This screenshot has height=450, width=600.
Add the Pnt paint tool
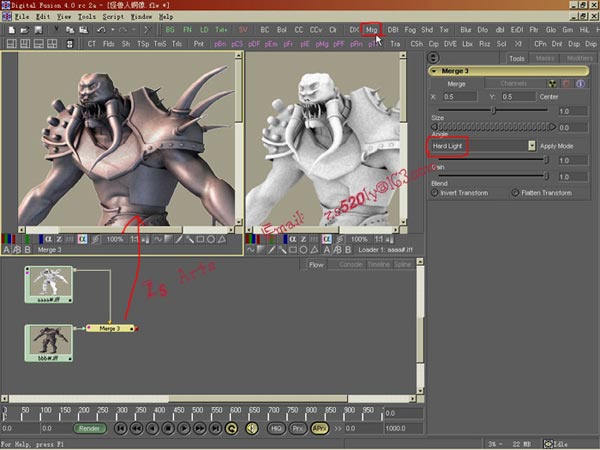tap(199, 44)
